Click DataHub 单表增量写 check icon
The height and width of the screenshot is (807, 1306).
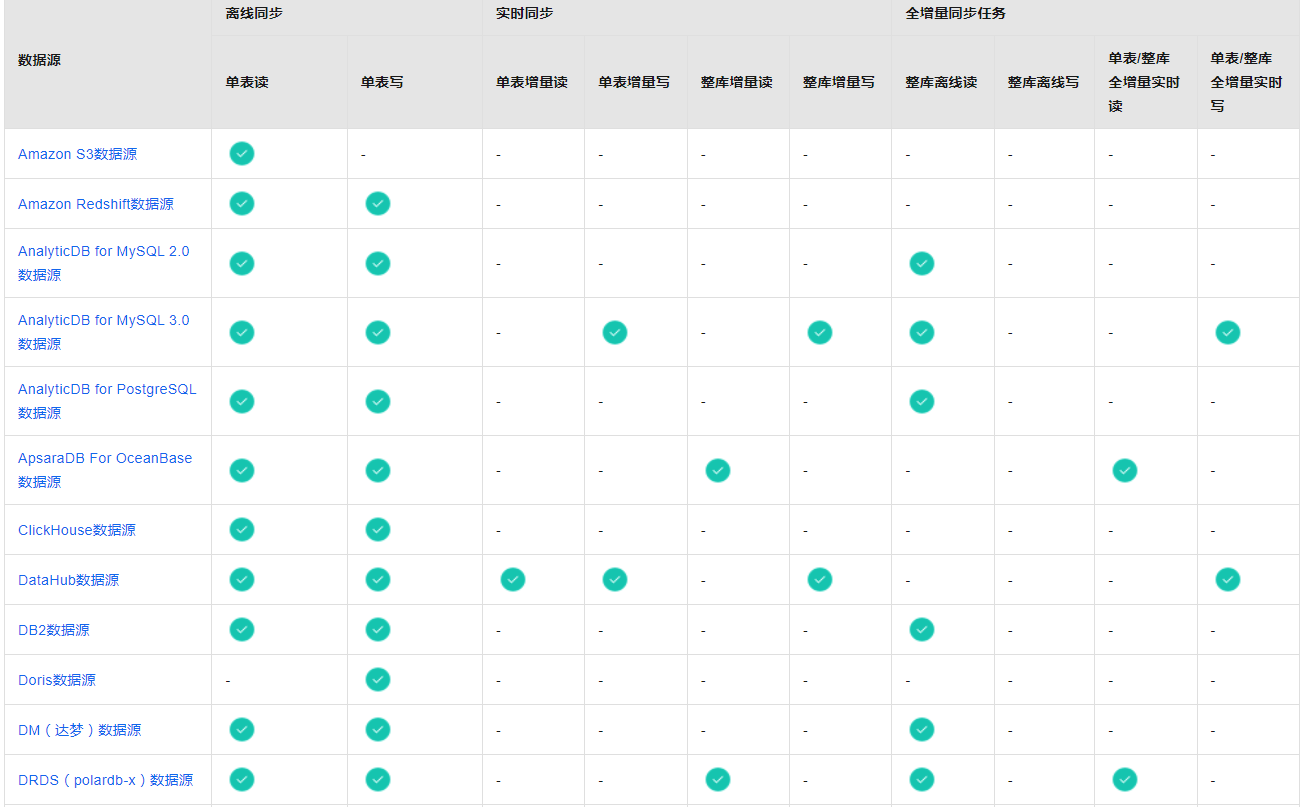coord(615,580)
